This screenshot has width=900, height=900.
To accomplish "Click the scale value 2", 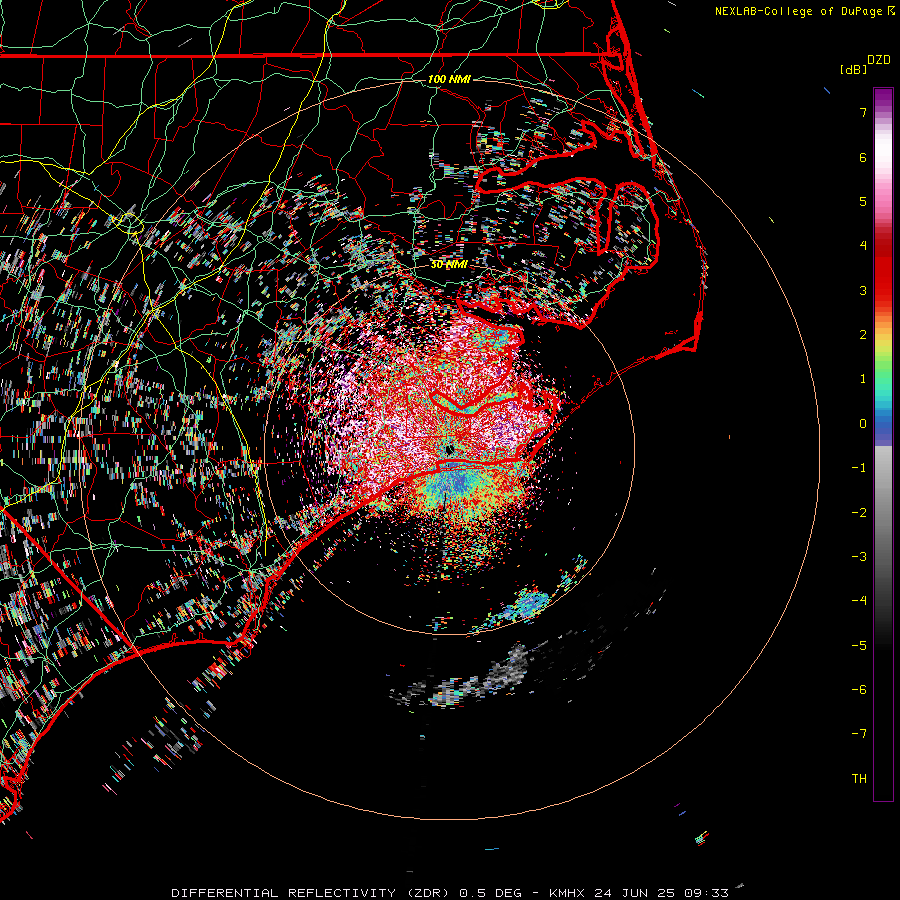I will pyautogui.click(x=863, y=335).
